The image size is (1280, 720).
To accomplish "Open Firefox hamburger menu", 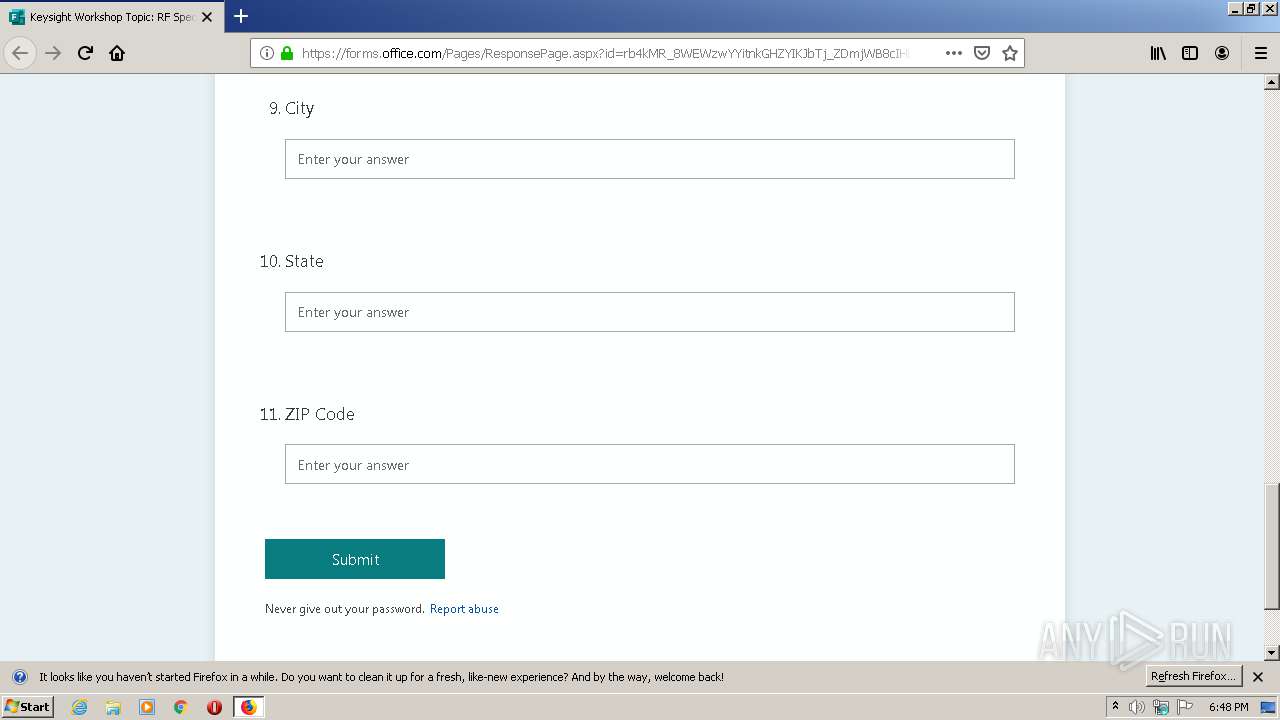I will click(1261, 53).
